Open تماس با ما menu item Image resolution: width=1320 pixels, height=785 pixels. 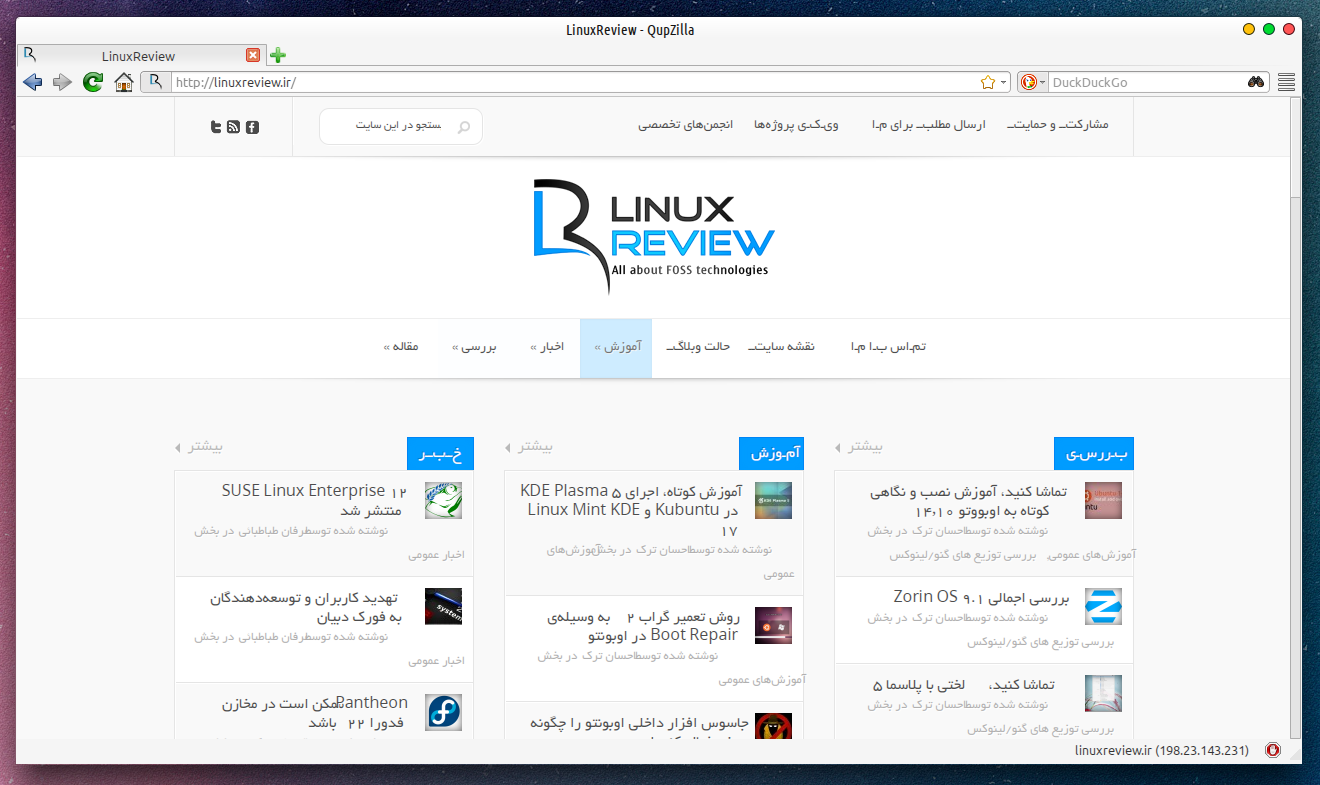pos(888,347)
